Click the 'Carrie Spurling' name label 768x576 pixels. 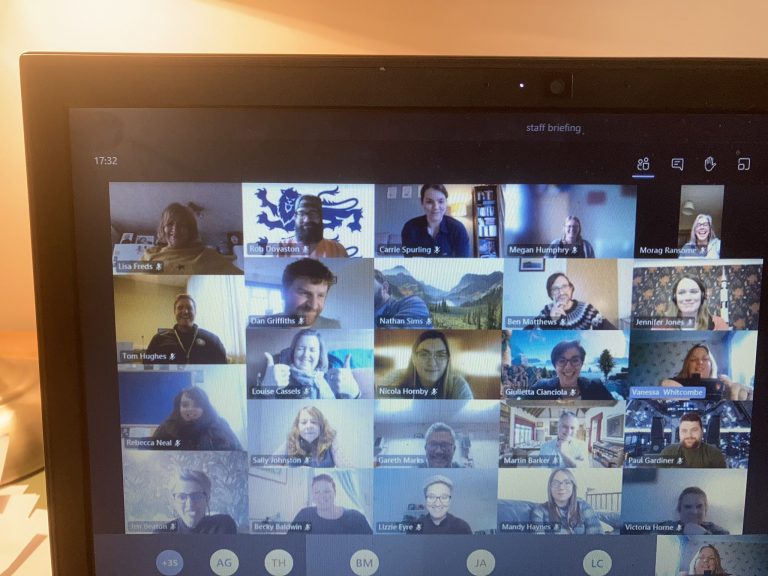405,250
